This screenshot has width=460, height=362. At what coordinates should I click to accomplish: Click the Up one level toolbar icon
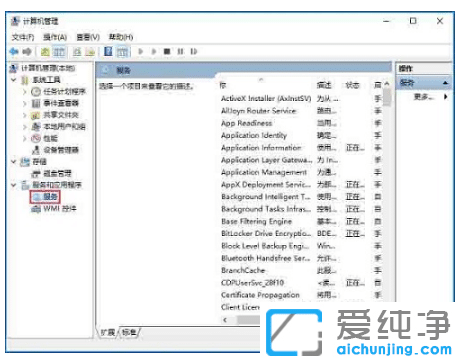(x=45, y=52)
